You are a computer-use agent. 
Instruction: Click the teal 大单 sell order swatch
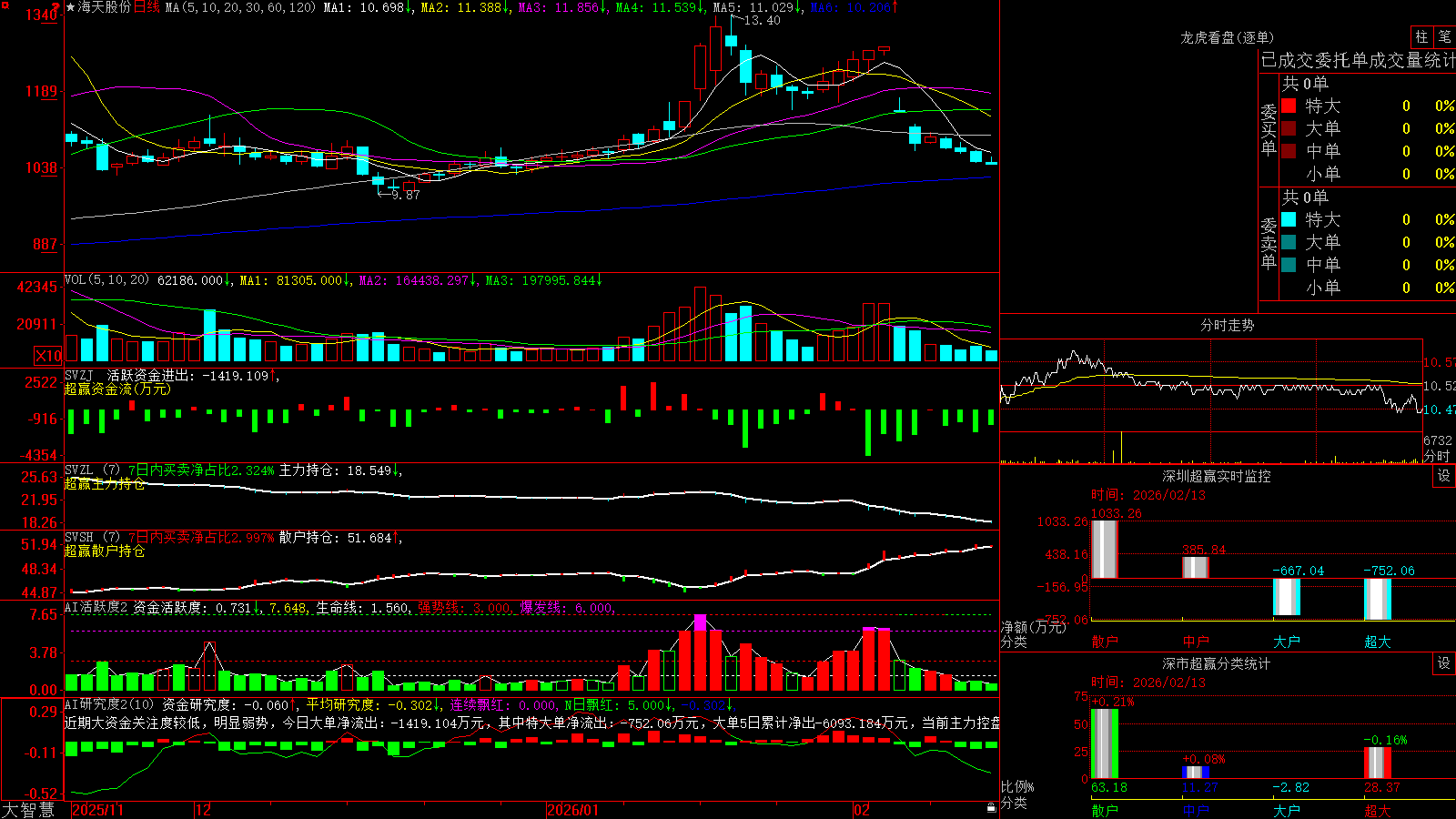pyautogui.click(x=1289, y=242)
